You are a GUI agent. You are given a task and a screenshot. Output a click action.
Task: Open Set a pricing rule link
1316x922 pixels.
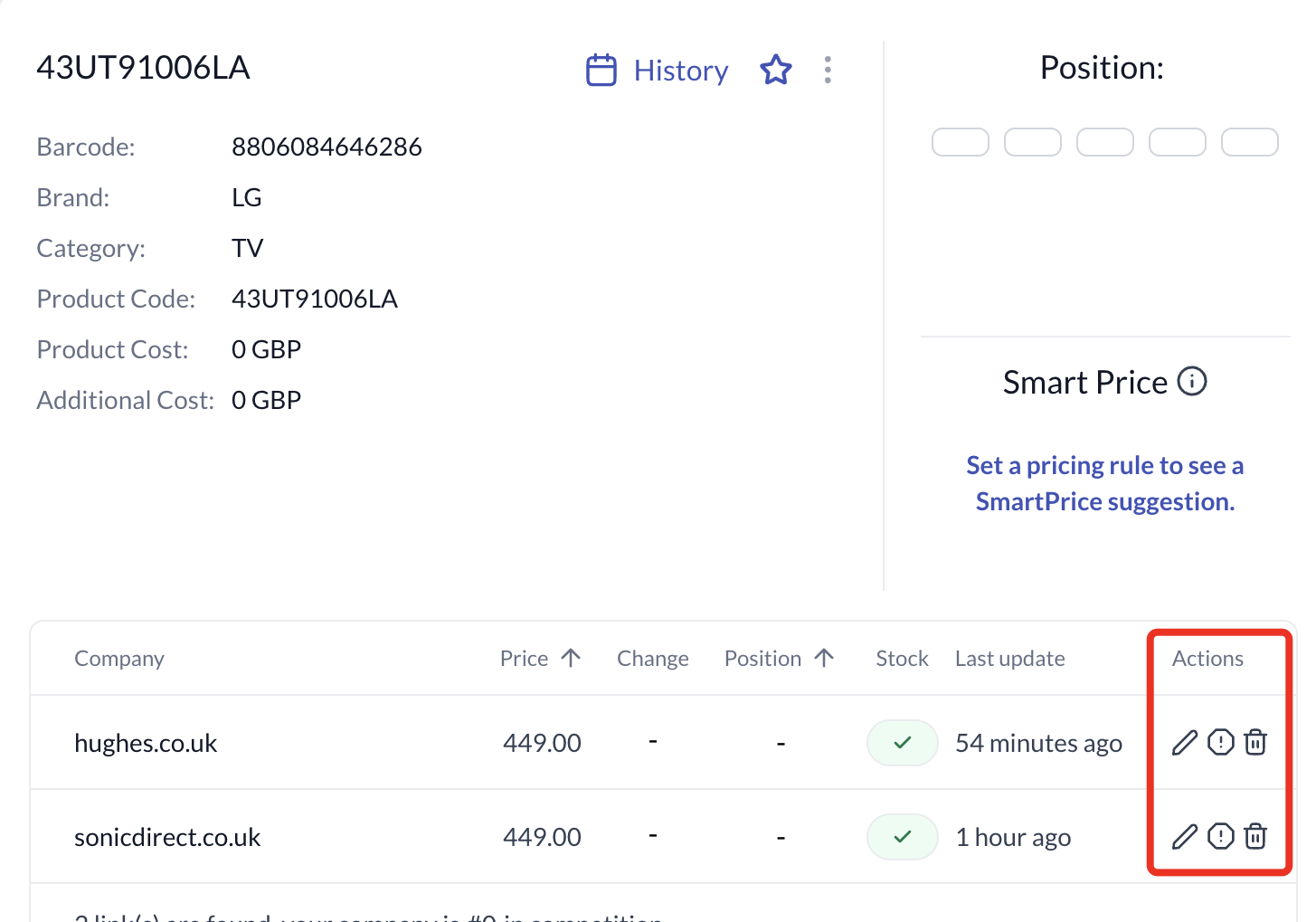(1104, 483)
